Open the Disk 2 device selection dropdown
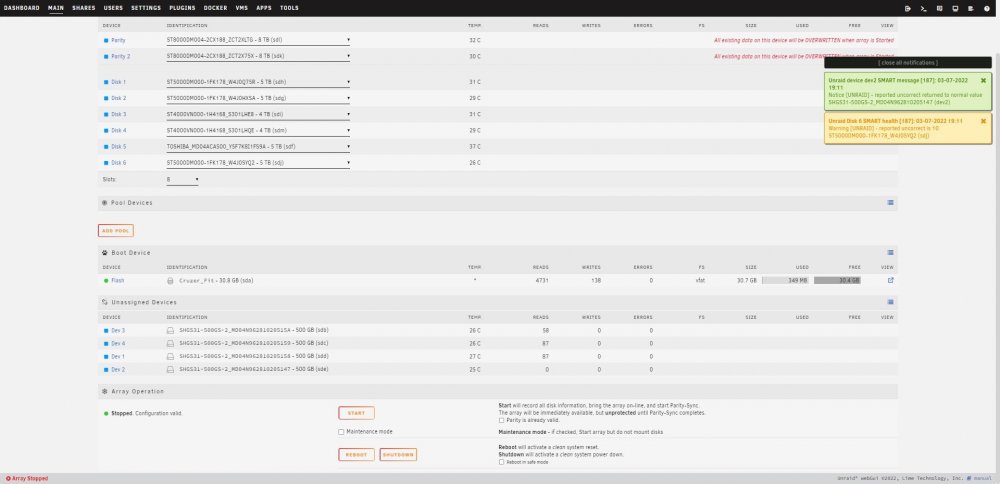Screen dimensions: 1000x484 (x=258, y=98)
